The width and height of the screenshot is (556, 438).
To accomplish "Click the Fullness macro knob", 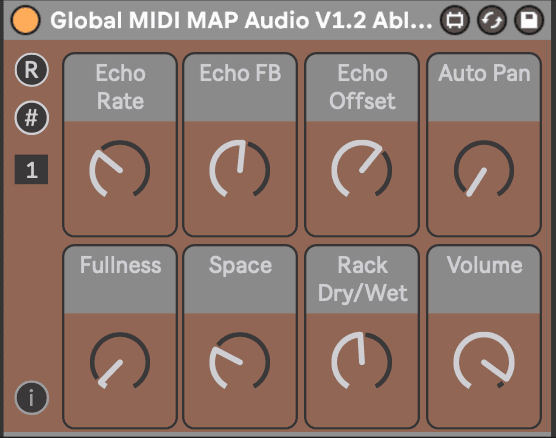I will (x=120, y=361).
